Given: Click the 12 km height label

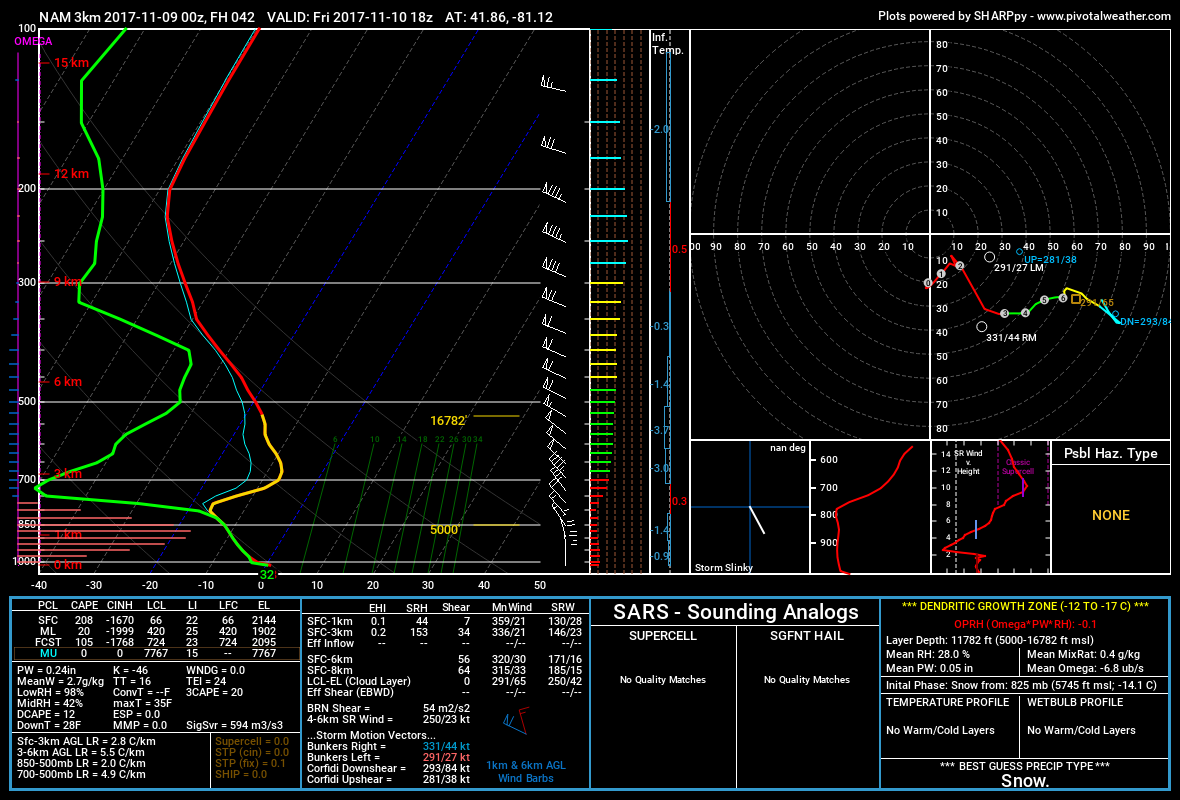Looking at the screenshot, I should click(71, 173).
